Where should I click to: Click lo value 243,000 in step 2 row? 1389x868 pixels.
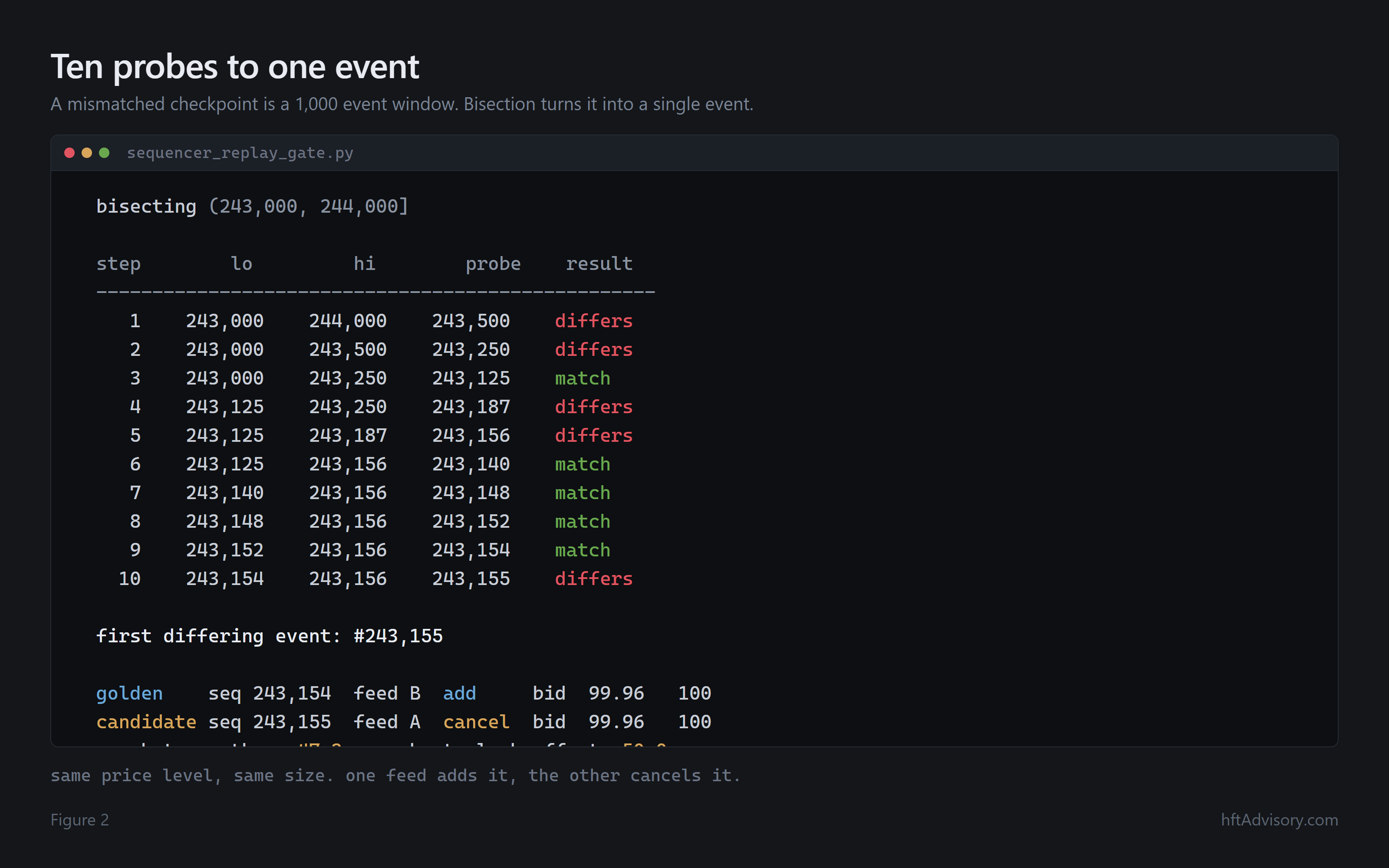tap(224, 350)
